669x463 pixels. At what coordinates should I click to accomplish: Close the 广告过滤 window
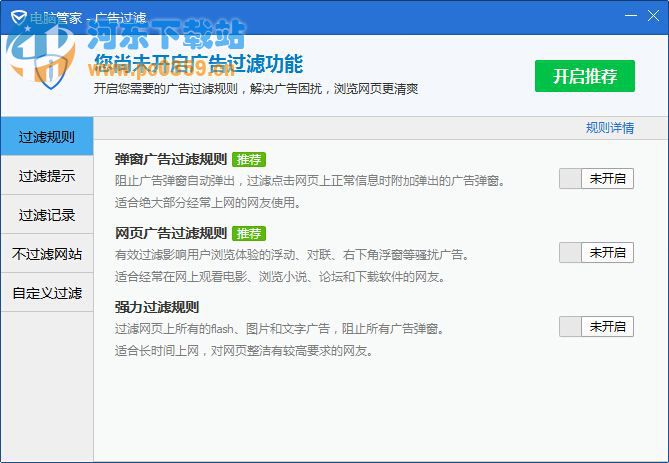652,17
